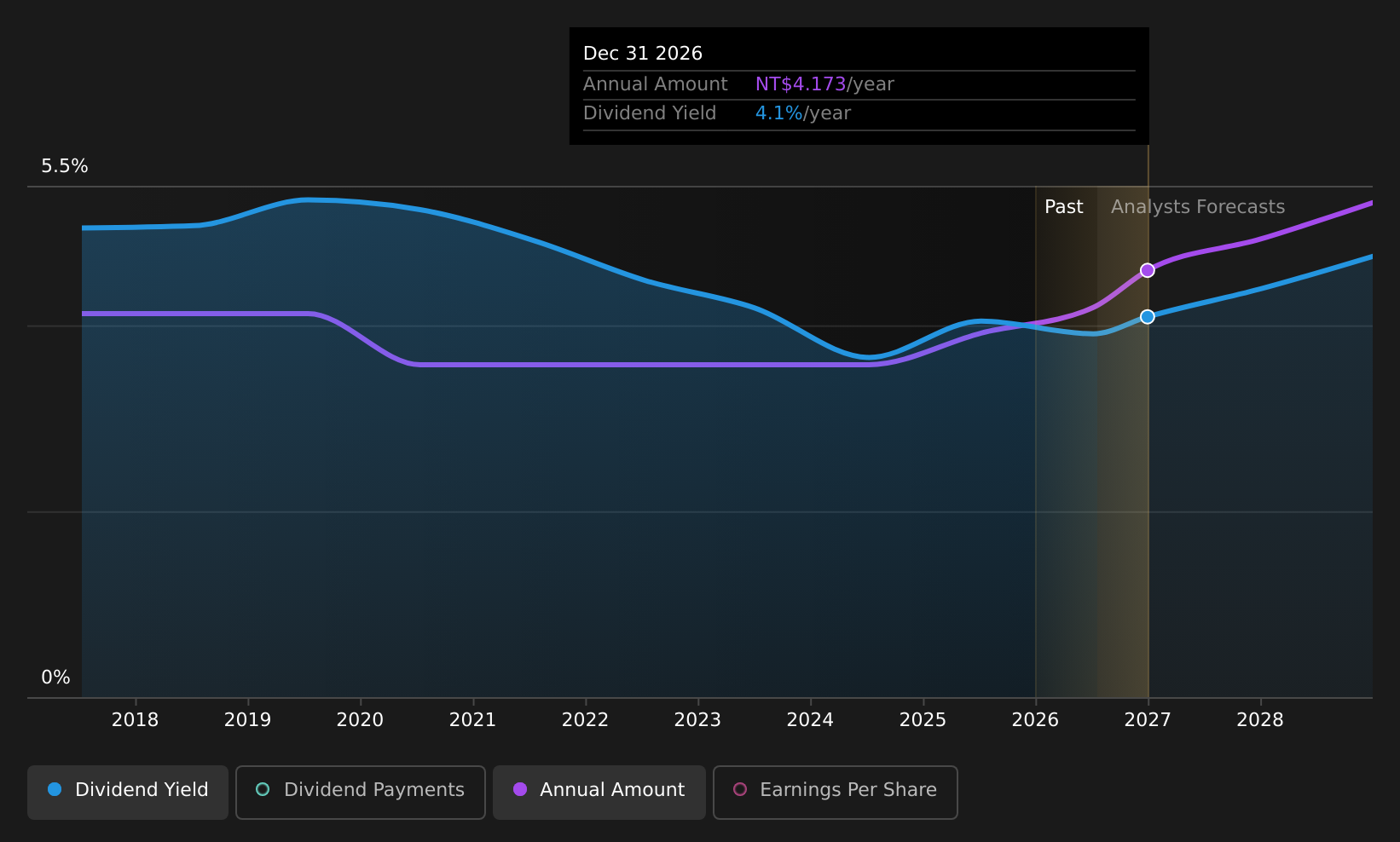Click the 2018 x-axis label

(135, 720)
